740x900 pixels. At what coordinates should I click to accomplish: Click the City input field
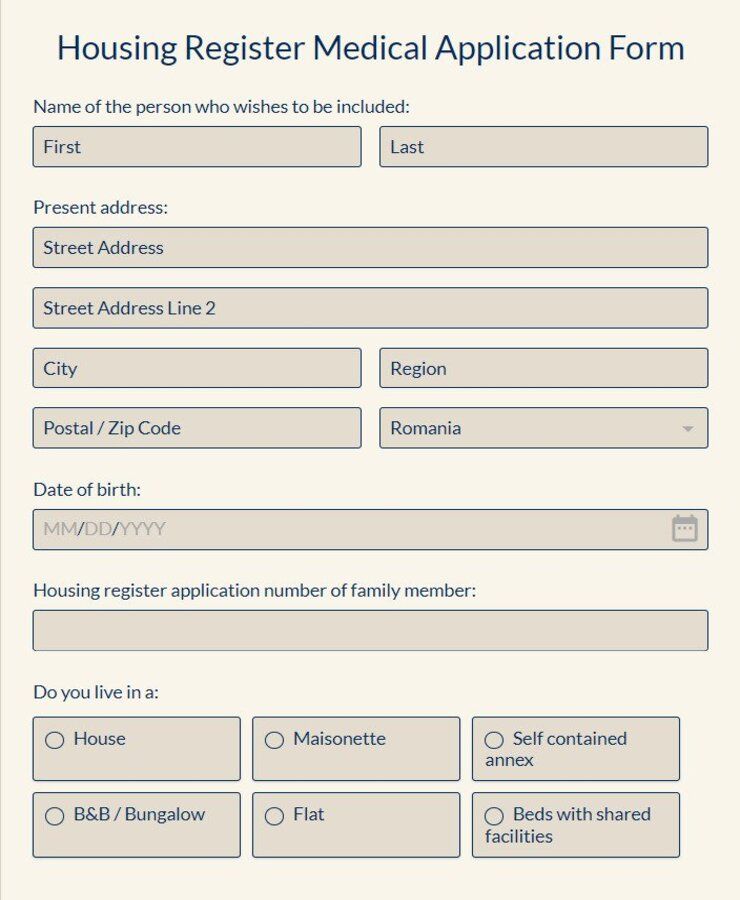[196, 368]
